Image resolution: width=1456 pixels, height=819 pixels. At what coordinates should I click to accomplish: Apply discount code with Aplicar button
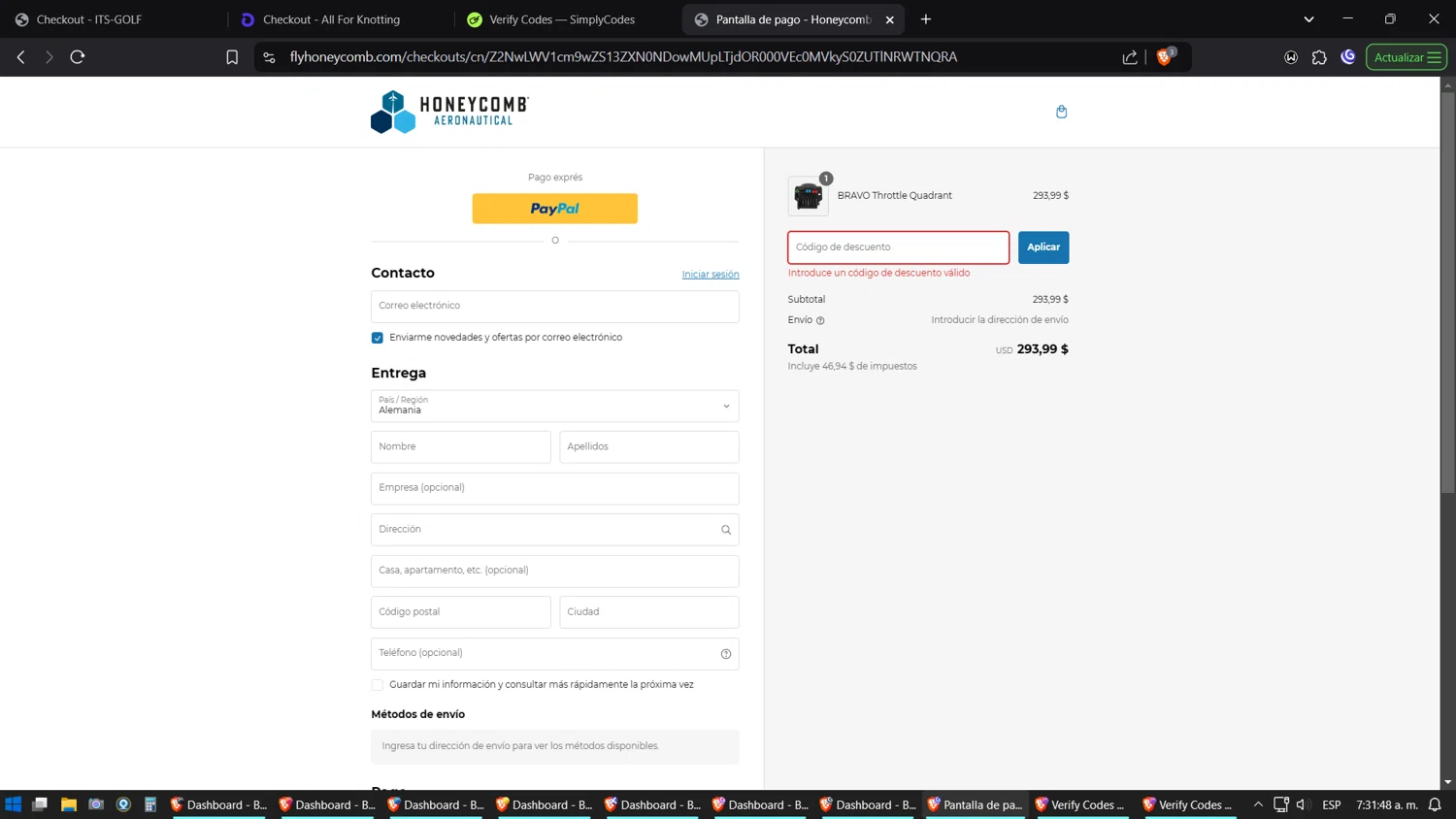click(x=1043, y=247)
